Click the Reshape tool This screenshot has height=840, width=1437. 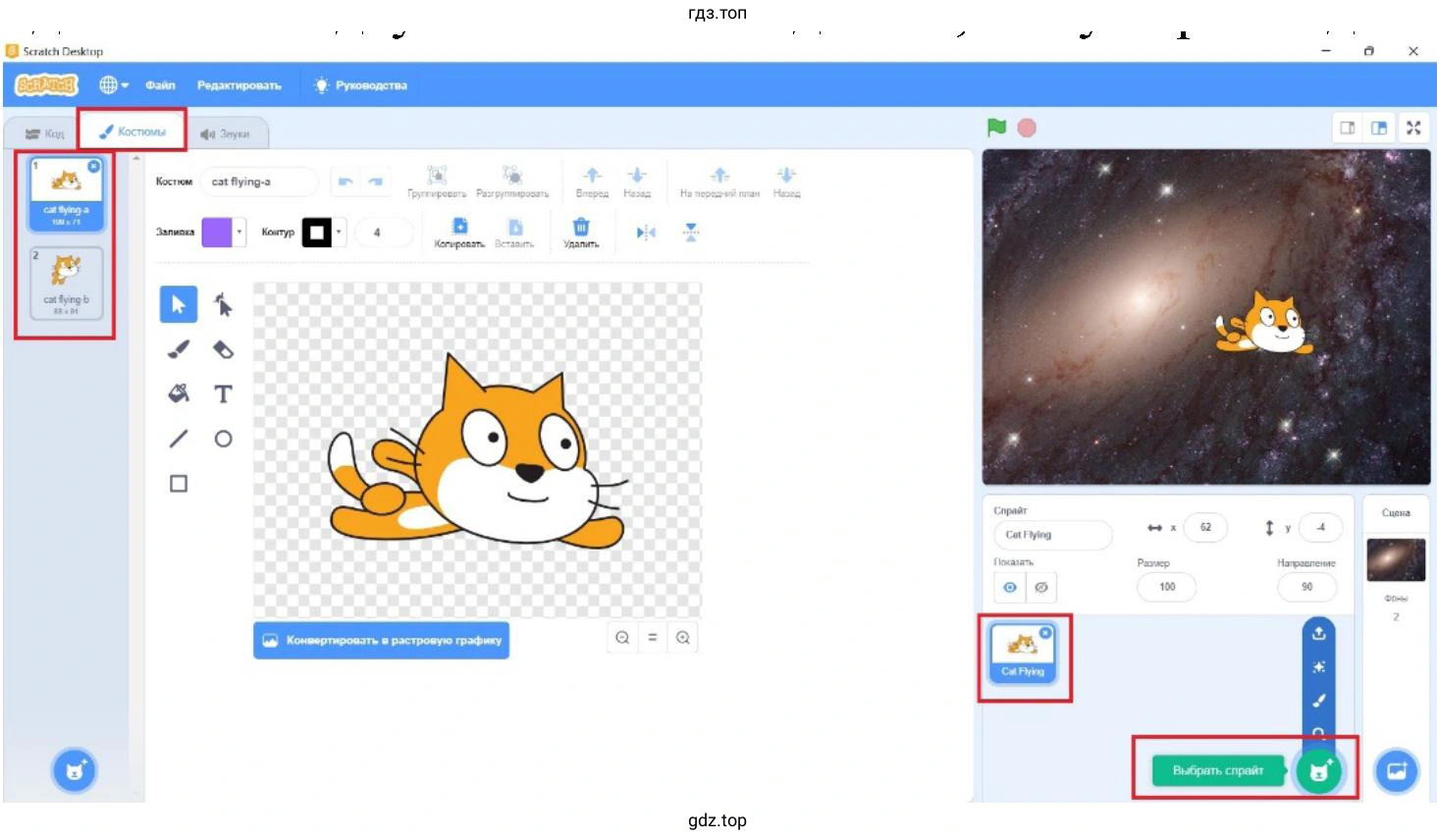point(223,305)
